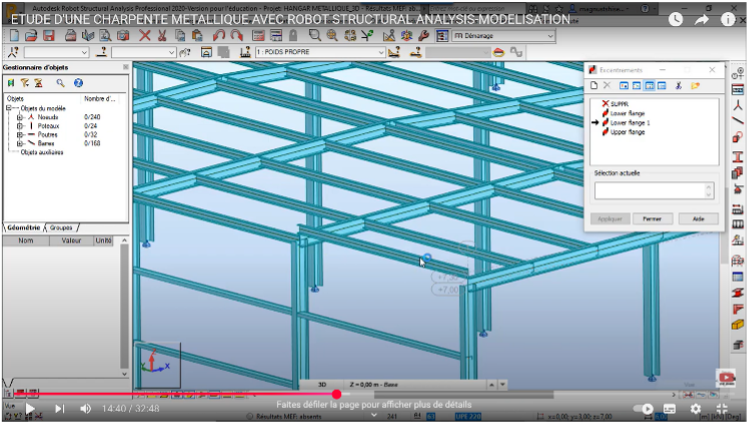Switch to large icons view in Excentrements dialog
Viewport: 751px width, 424px height.
click(624, 85)
